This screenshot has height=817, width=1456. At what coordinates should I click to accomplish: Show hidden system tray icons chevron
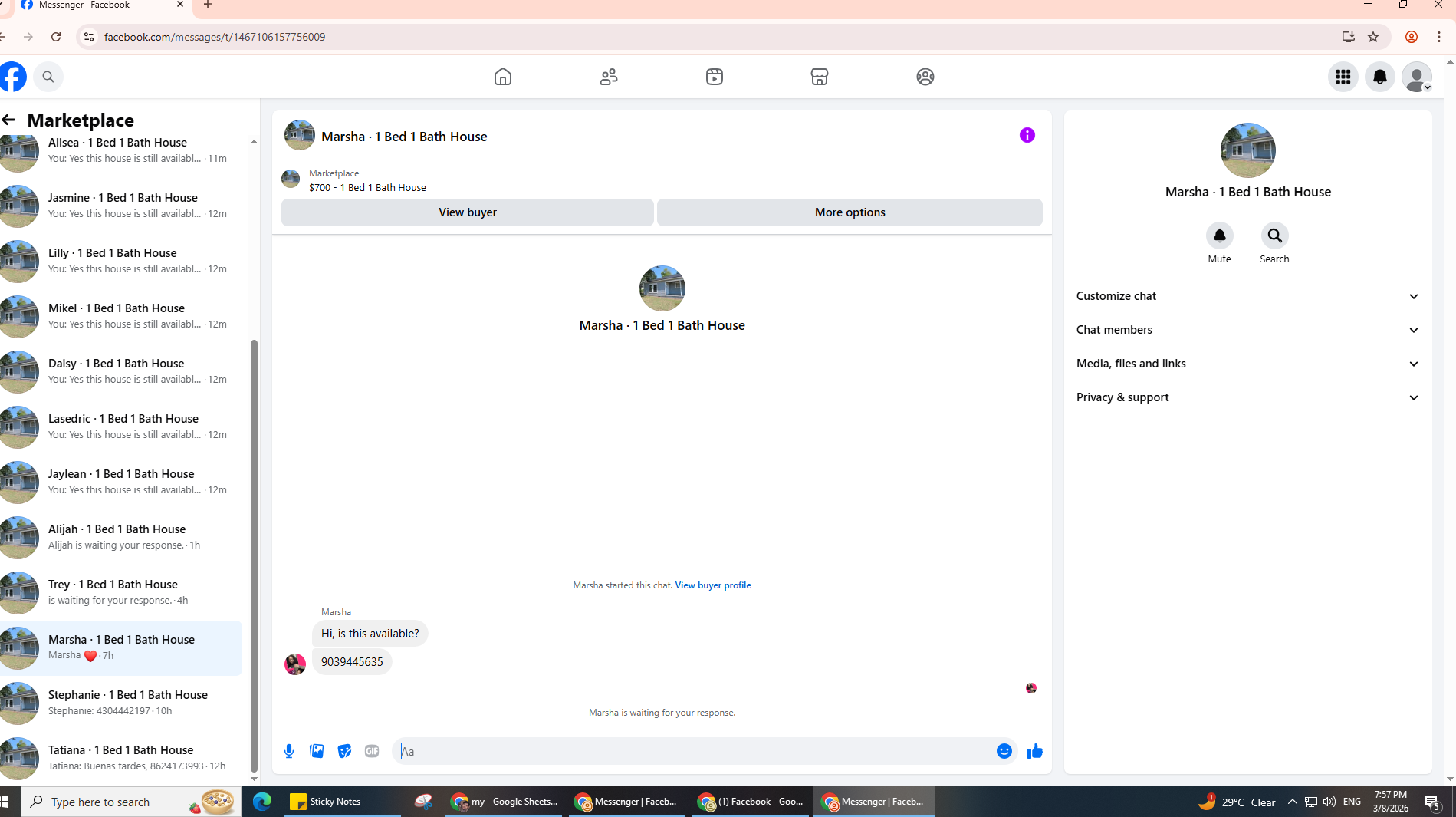coord(1292,802)
